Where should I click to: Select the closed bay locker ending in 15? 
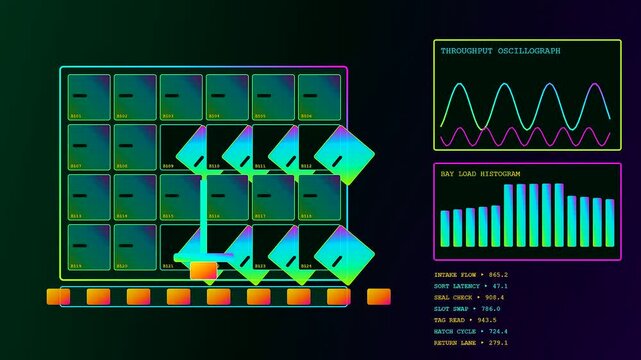tap(181, 197)
